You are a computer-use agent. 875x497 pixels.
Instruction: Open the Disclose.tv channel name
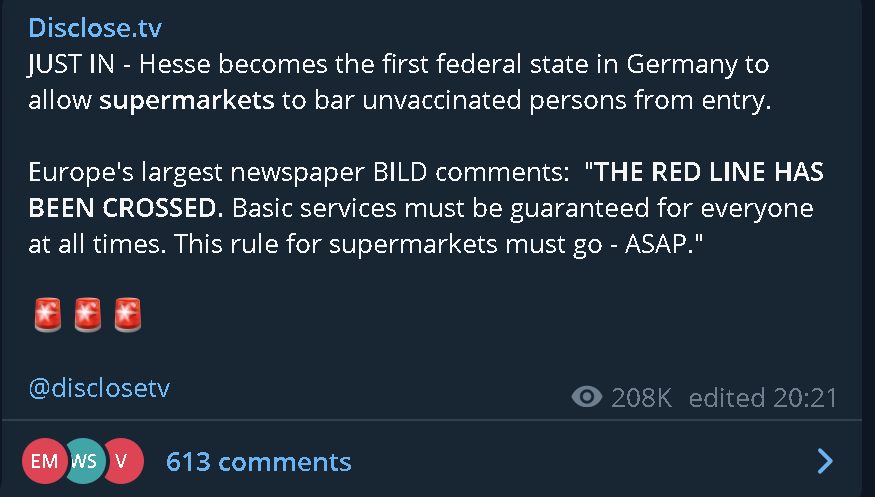coord(95,27)
